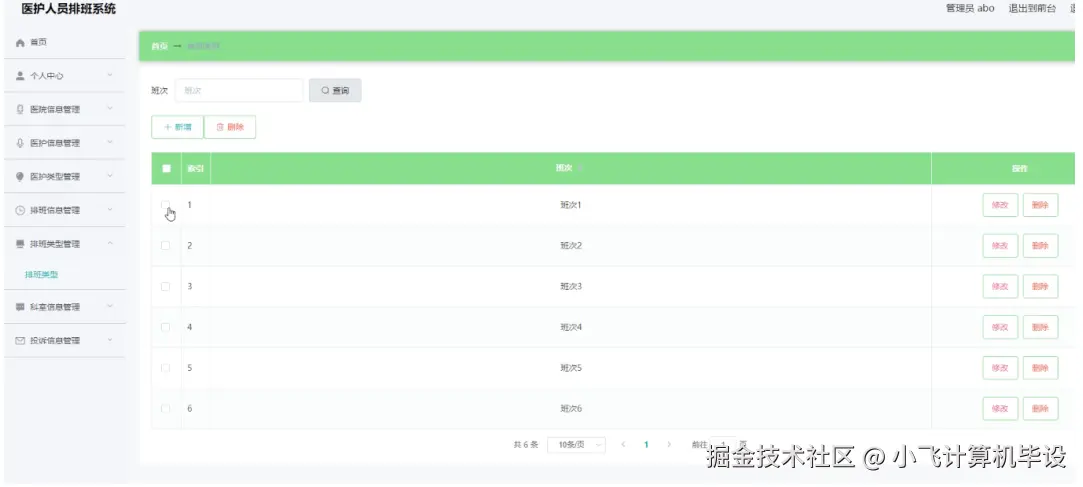This screenshot has width=1083, height=487.
Task: Tick the checkbox for row 班次6
Action: pos(166,408)
